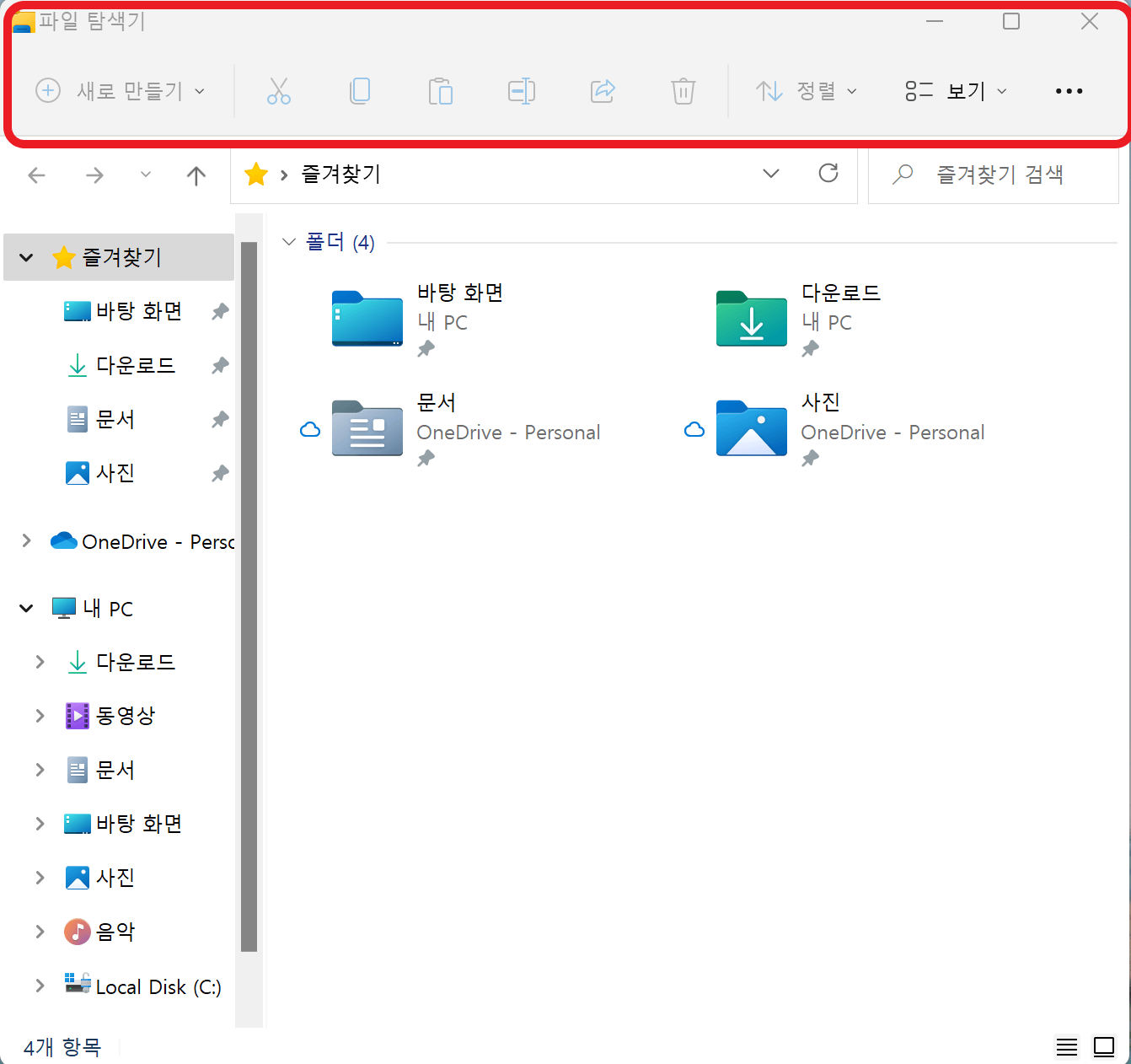
Task: Collapse the 내 PC tree node
Action: [26, 609]
